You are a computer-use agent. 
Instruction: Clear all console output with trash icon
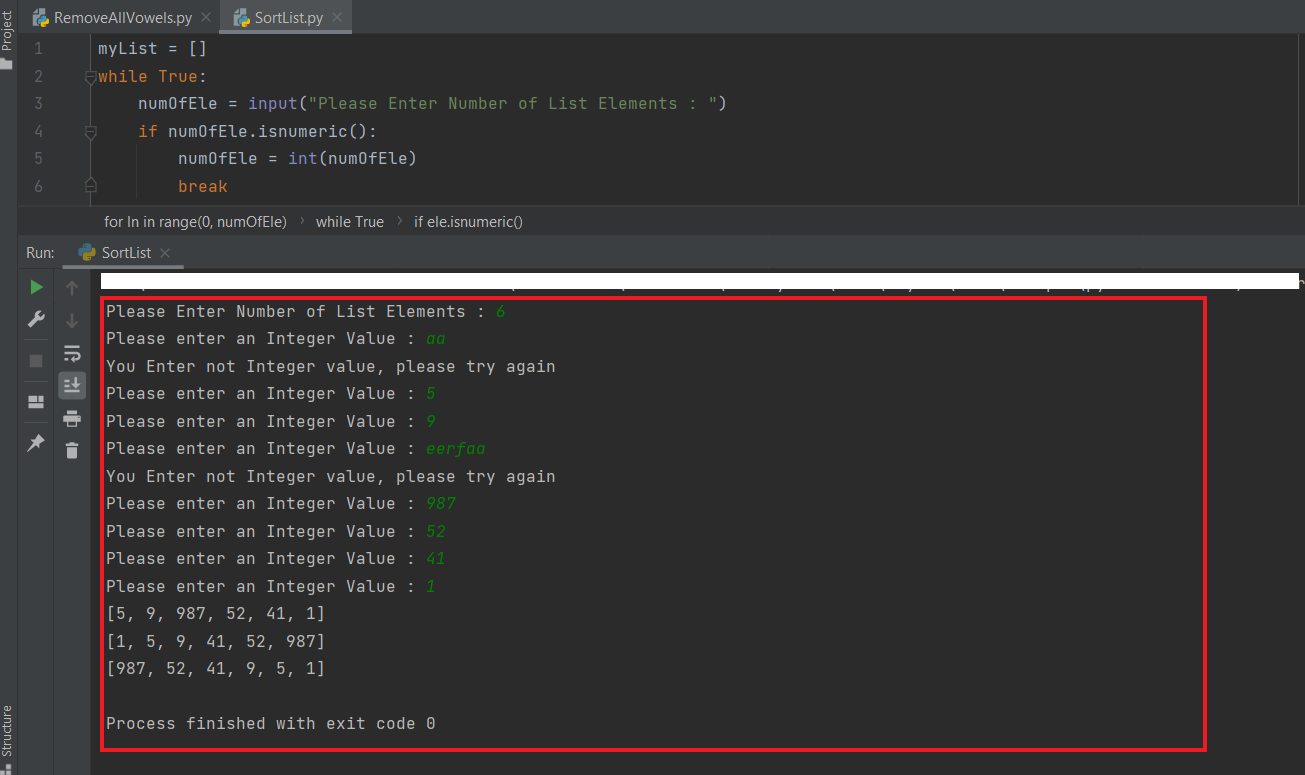(x=71, y=450)
